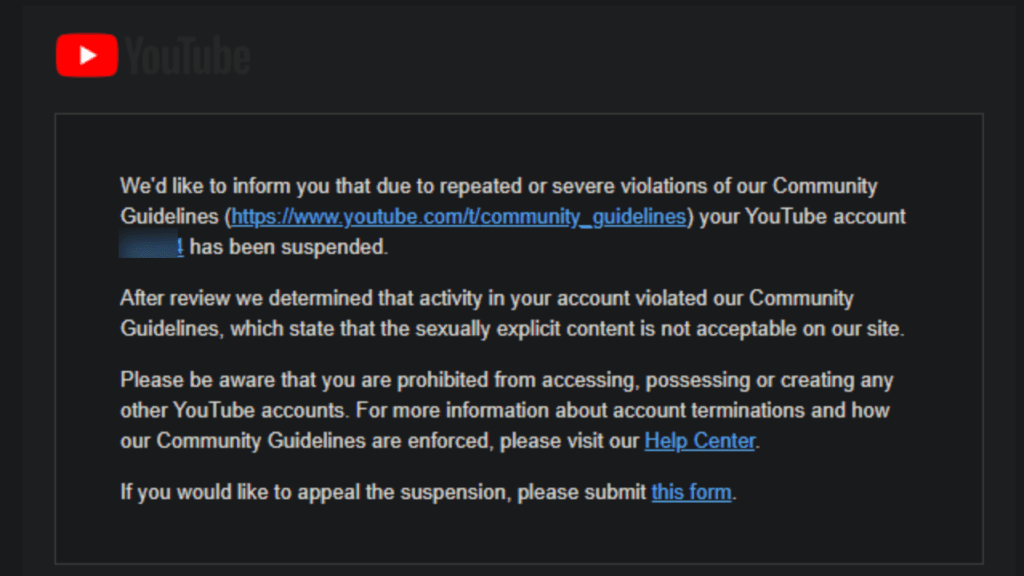Open the Help Center link
Viewport: 1024px width, 576px height.
pos(699,440)
